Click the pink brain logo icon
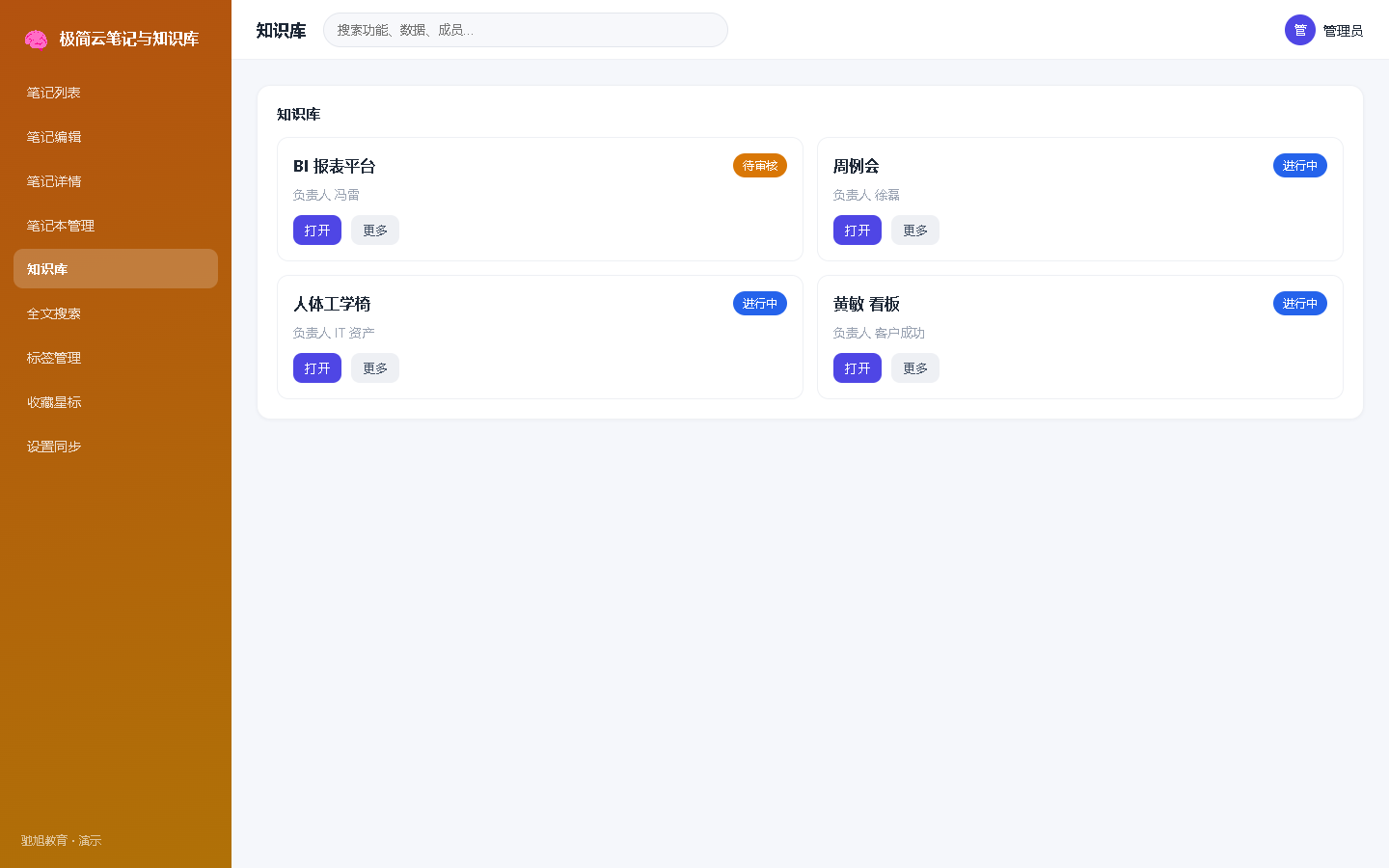The image size is (1389, 868). (x=36, y=39)
